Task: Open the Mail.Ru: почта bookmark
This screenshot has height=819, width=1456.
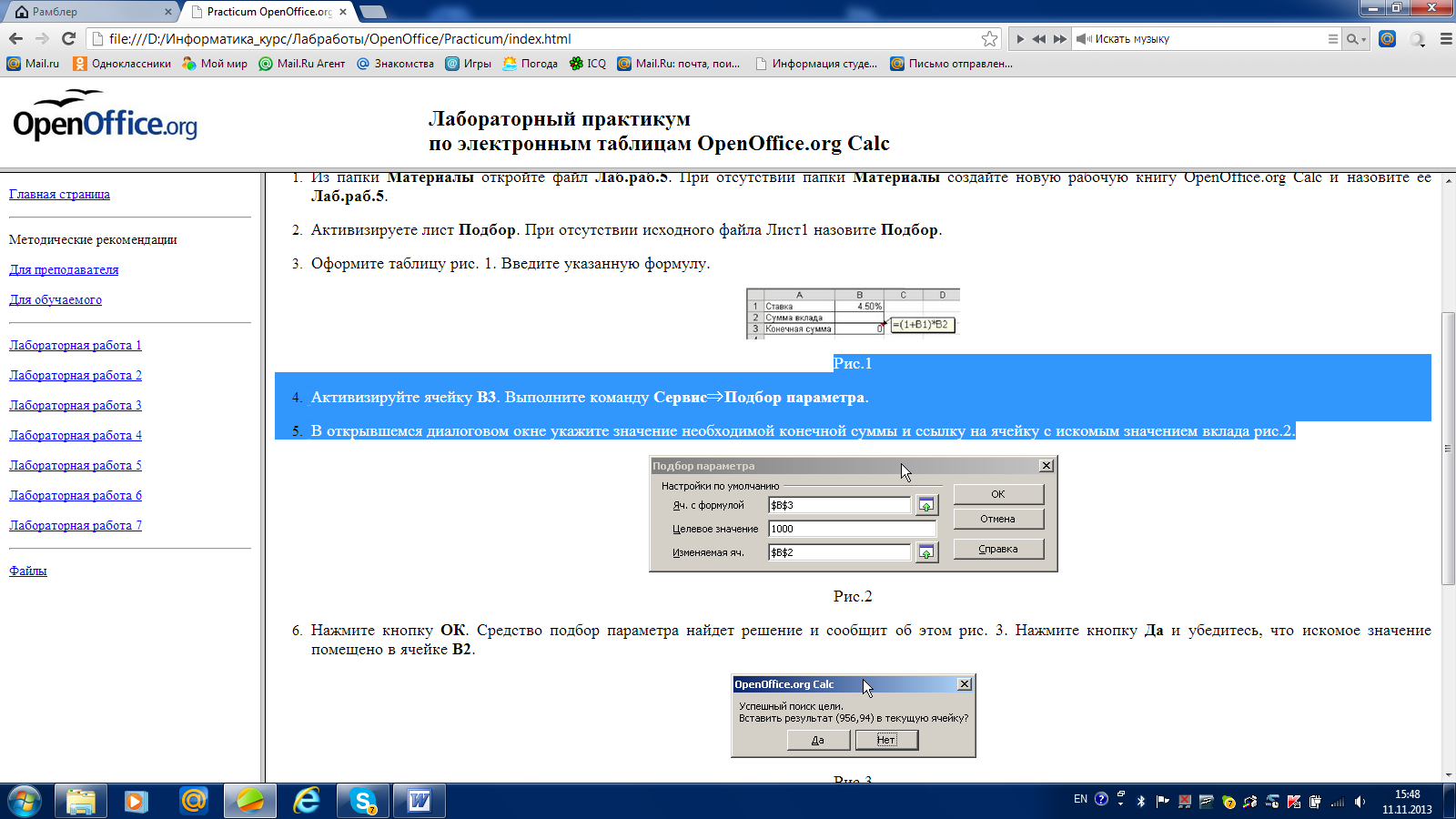Action: point(679,64)
